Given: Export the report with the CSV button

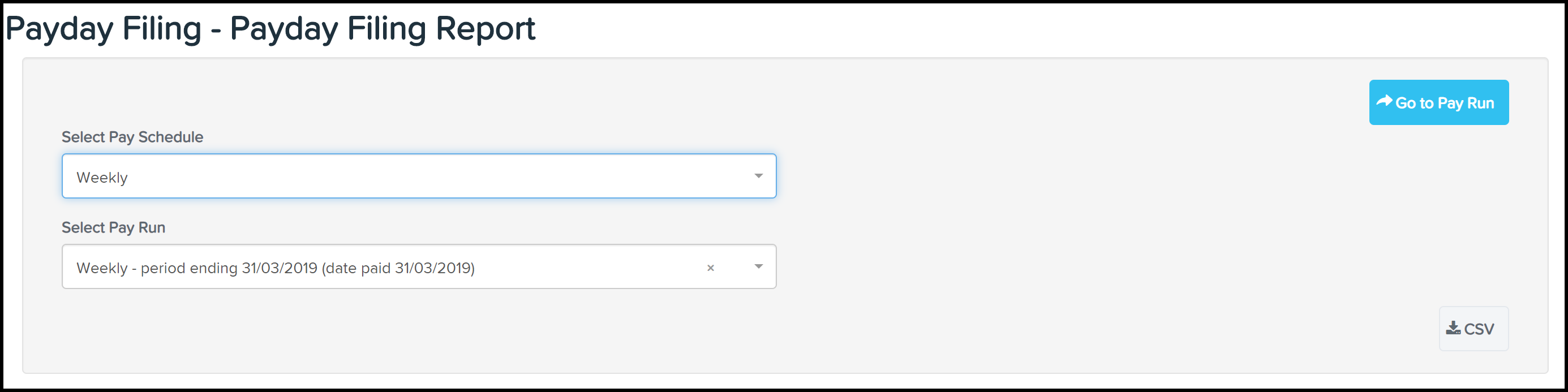Looking at the screenshot, I should 1474,329.
